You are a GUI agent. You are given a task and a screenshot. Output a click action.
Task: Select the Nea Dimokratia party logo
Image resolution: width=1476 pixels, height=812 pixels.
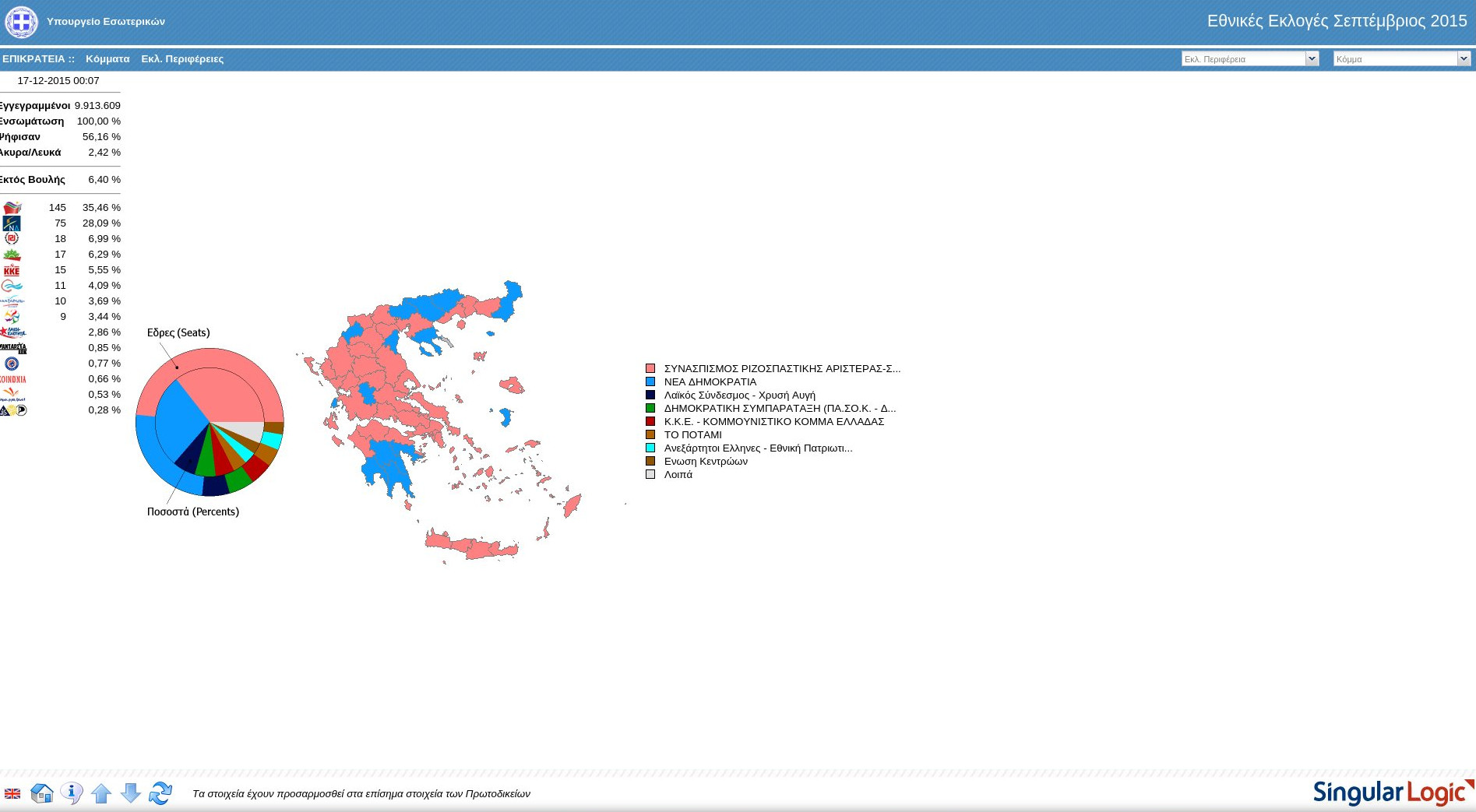[12, 223]
